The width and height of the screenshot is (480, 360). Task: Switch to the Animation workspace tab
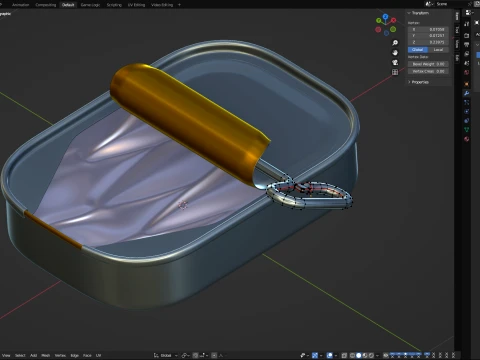[x=20, y=5]
